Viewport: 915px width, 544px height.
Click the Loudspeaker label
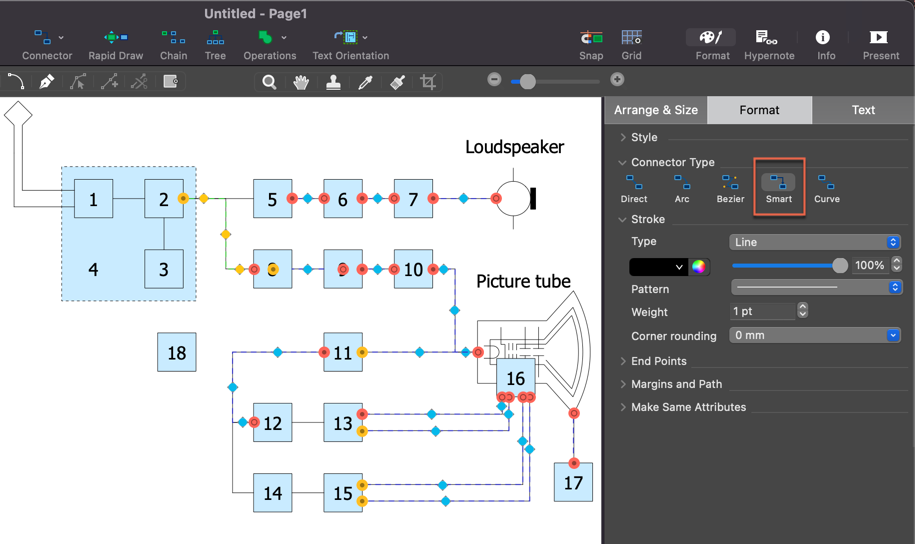[515, 147]
